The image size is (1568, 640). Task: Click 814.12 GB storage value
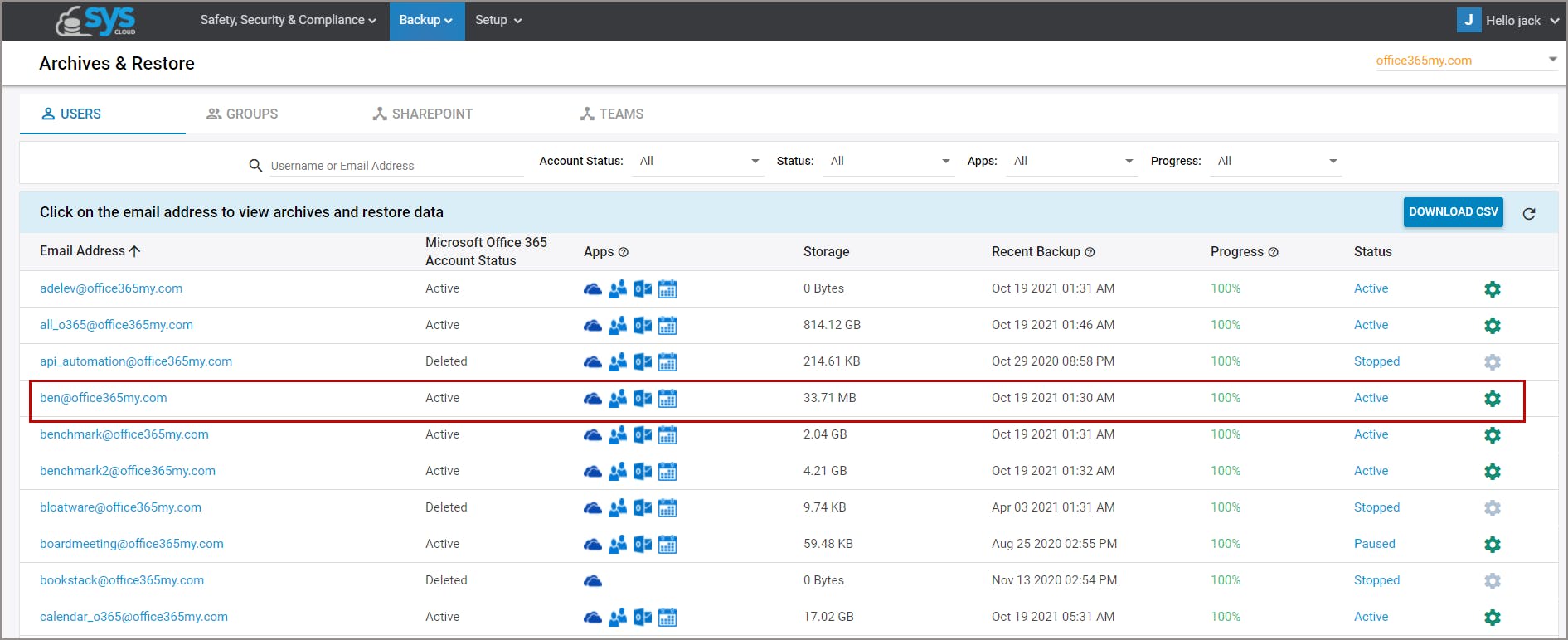832,325
